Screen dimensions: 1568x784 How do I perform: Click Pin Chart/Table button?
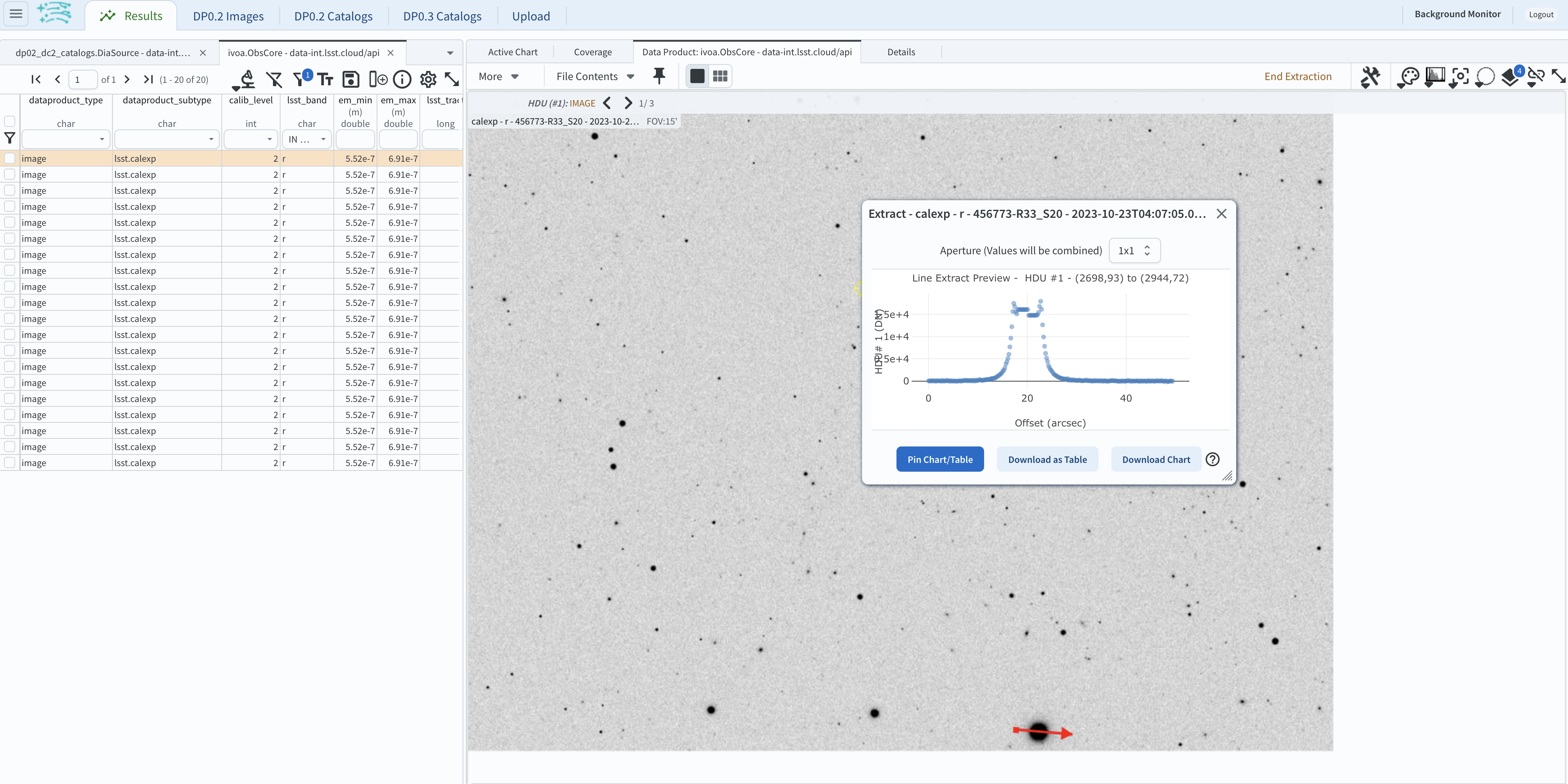pos(940,459)
